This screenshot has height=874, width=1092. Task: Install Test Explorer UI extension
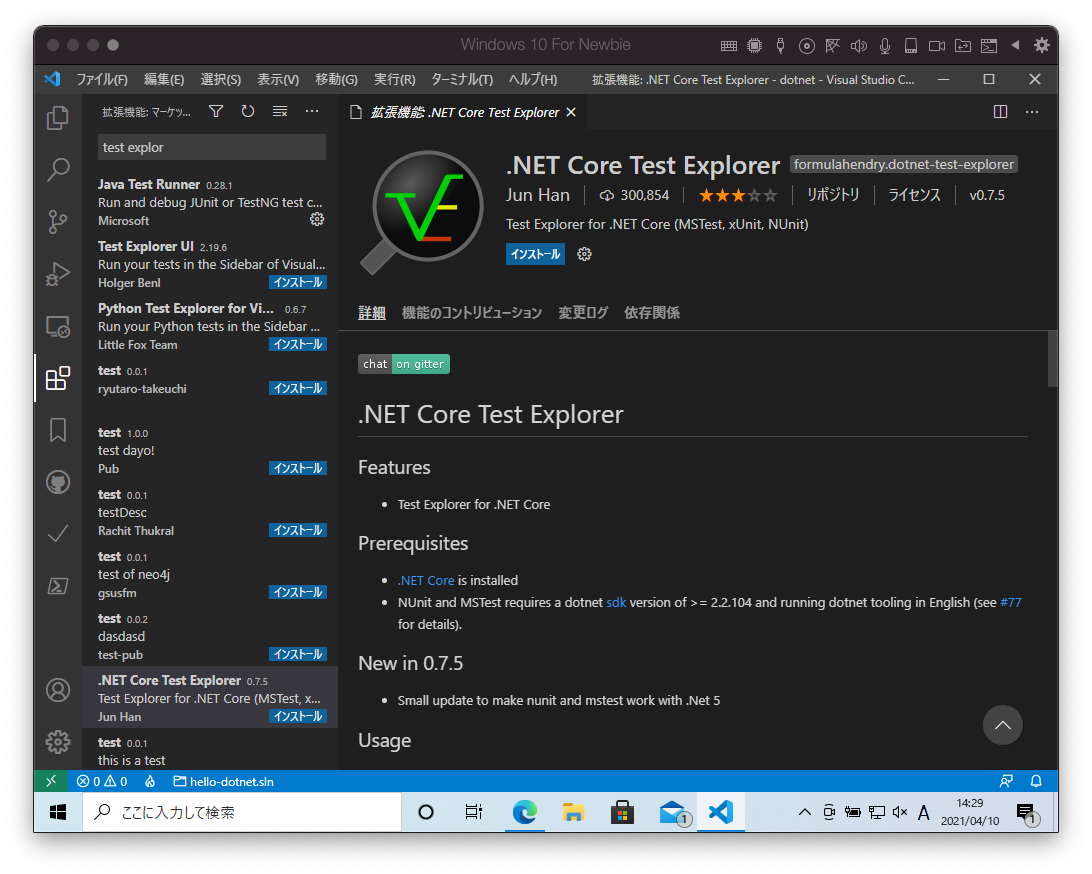297,282
